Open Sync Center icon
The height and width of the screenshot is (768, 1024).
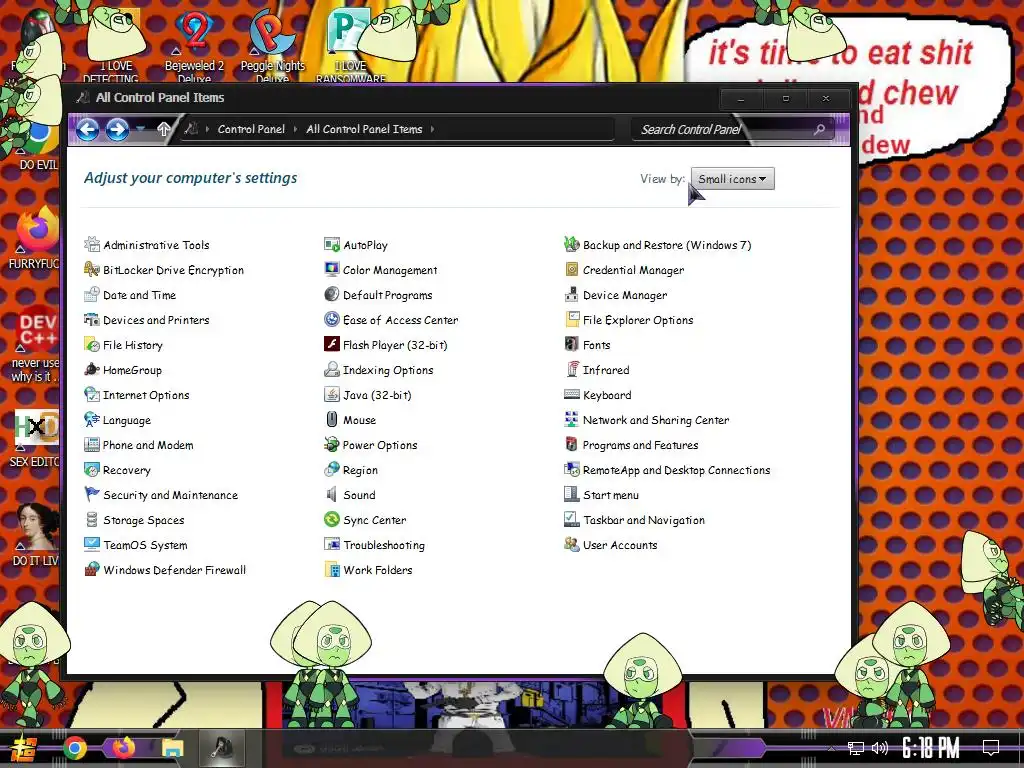[332, 520]
